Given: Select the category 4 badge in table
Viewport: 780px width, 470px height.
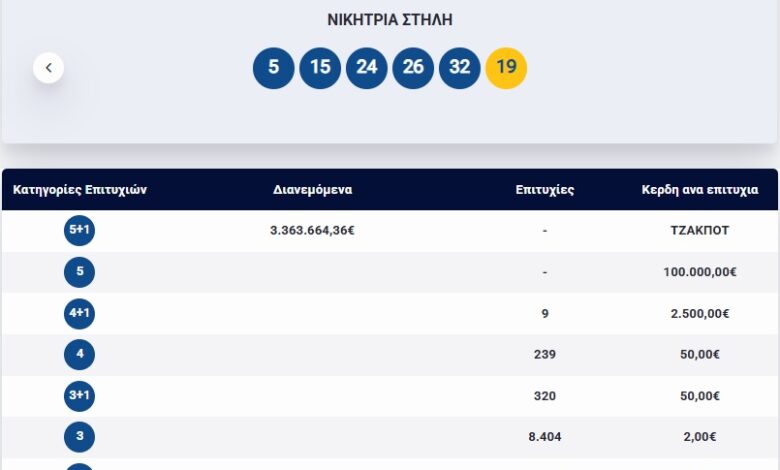Looking at the screenshot, I should (x=79, y=354).
